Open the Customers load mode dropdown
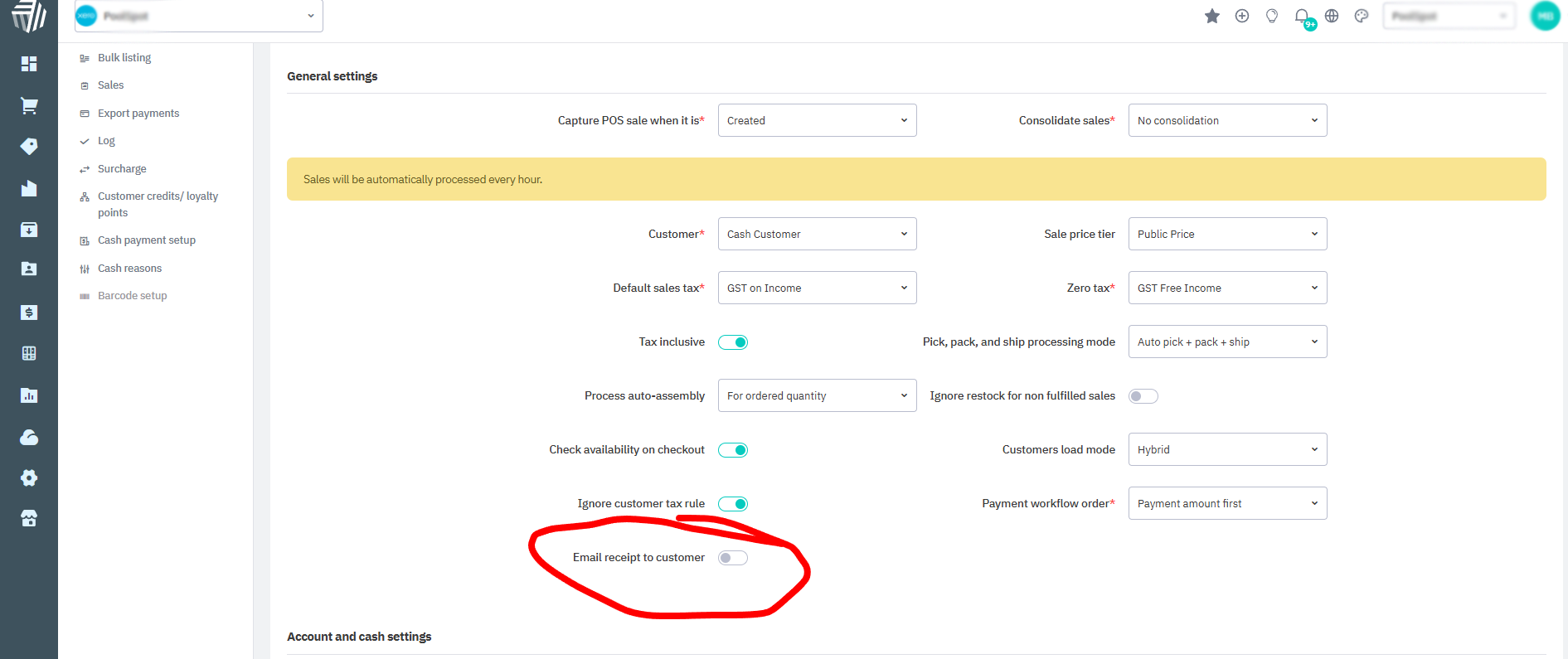The height and width of the screenshot is (659, 1568). [1227, 449]
